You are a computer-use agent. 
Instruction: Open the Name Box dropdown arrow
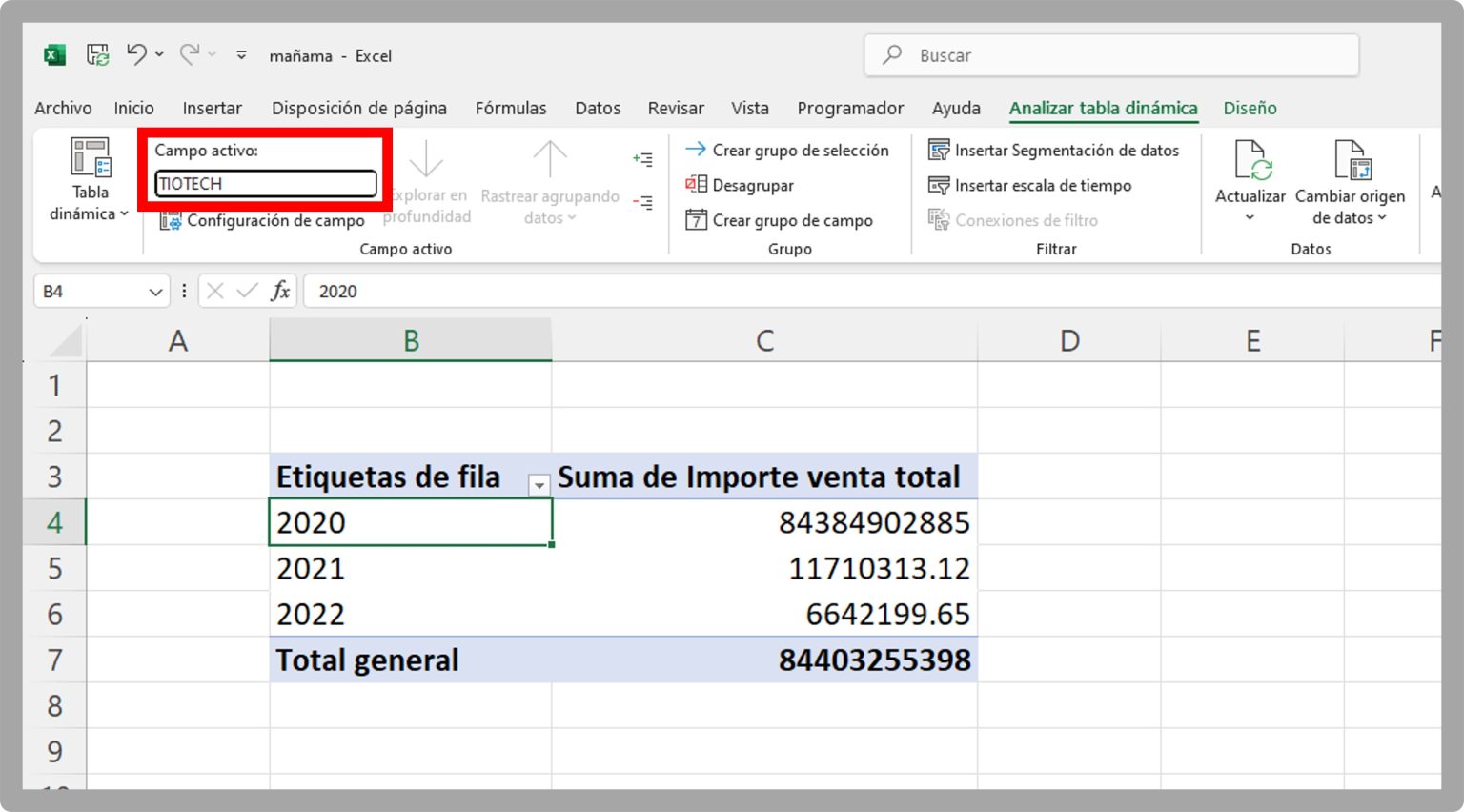point(155,291)
